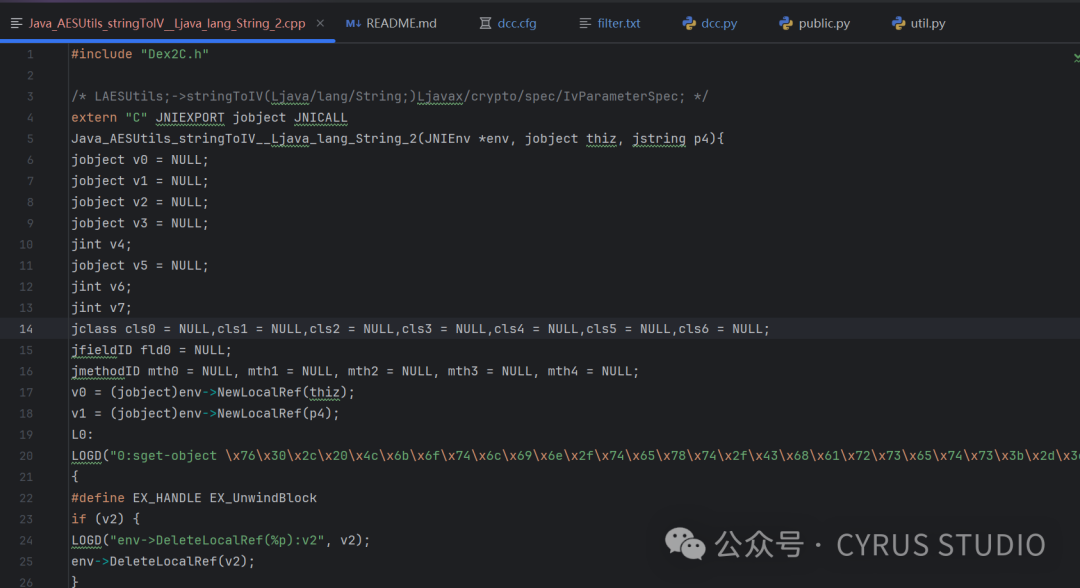Click the jmethodID mth0 declaration line
This screenshot has height=588, width=1080.
pyautogui.click(x=355, y=371)
